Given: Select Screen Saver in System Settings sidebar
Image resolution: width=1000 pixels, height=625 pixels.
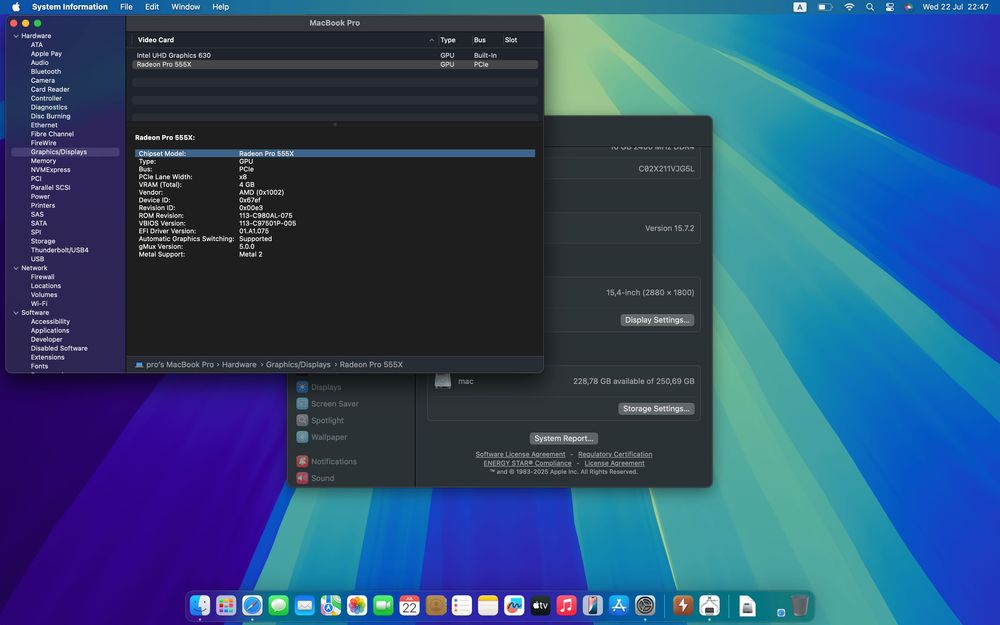Looking at the screenshot, I should 335,404.
